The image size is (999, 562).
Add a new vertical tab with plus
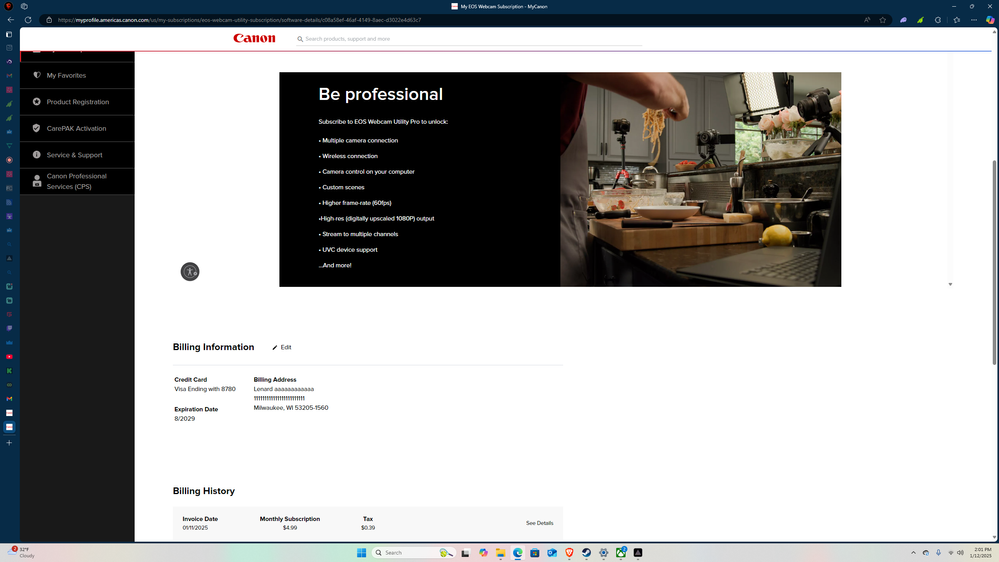pyautogui.click(x=9, y=442)
